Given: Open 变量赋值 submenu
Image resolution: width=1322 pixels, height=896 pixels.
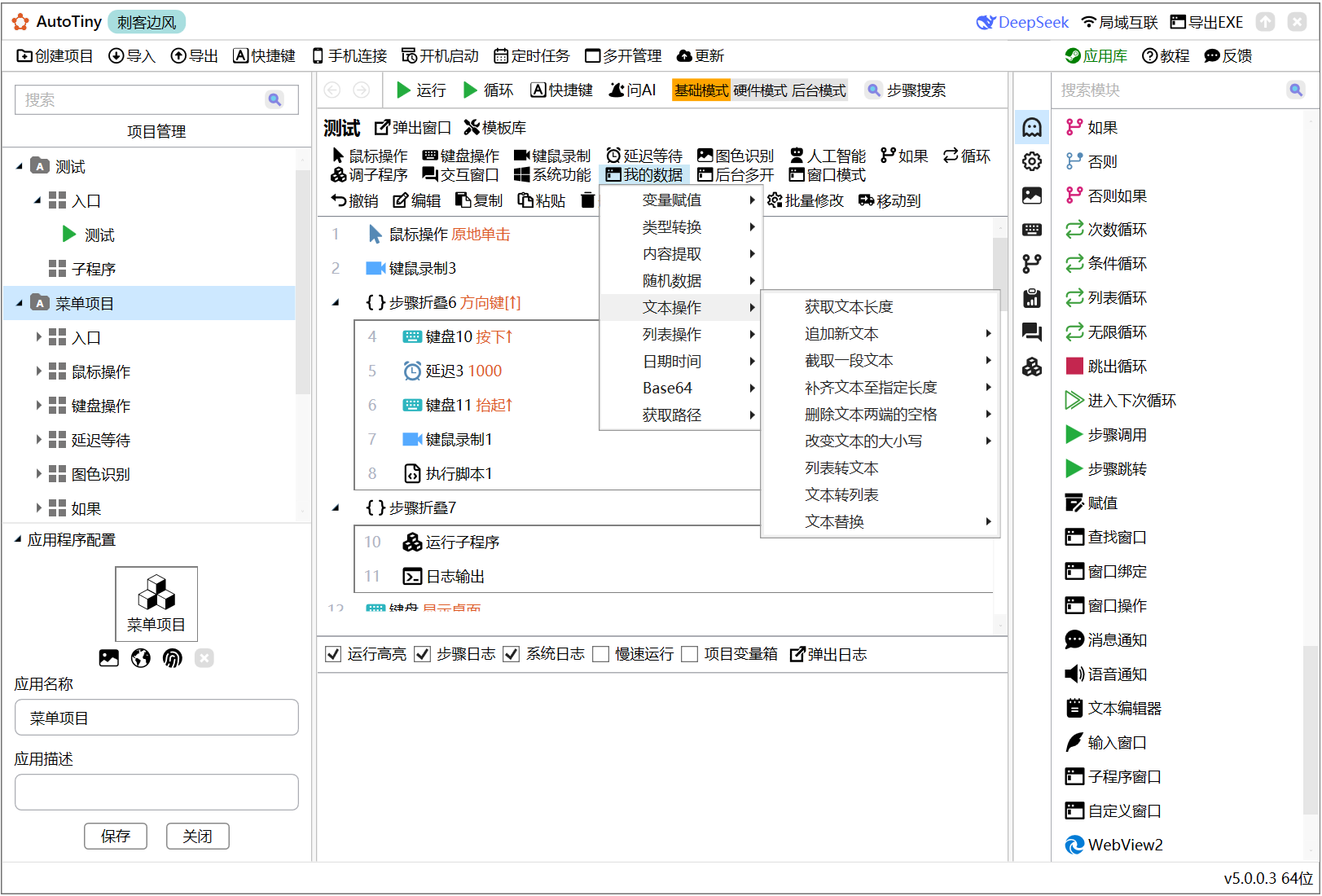Looking at the screenshot, I should pos(680,200).
